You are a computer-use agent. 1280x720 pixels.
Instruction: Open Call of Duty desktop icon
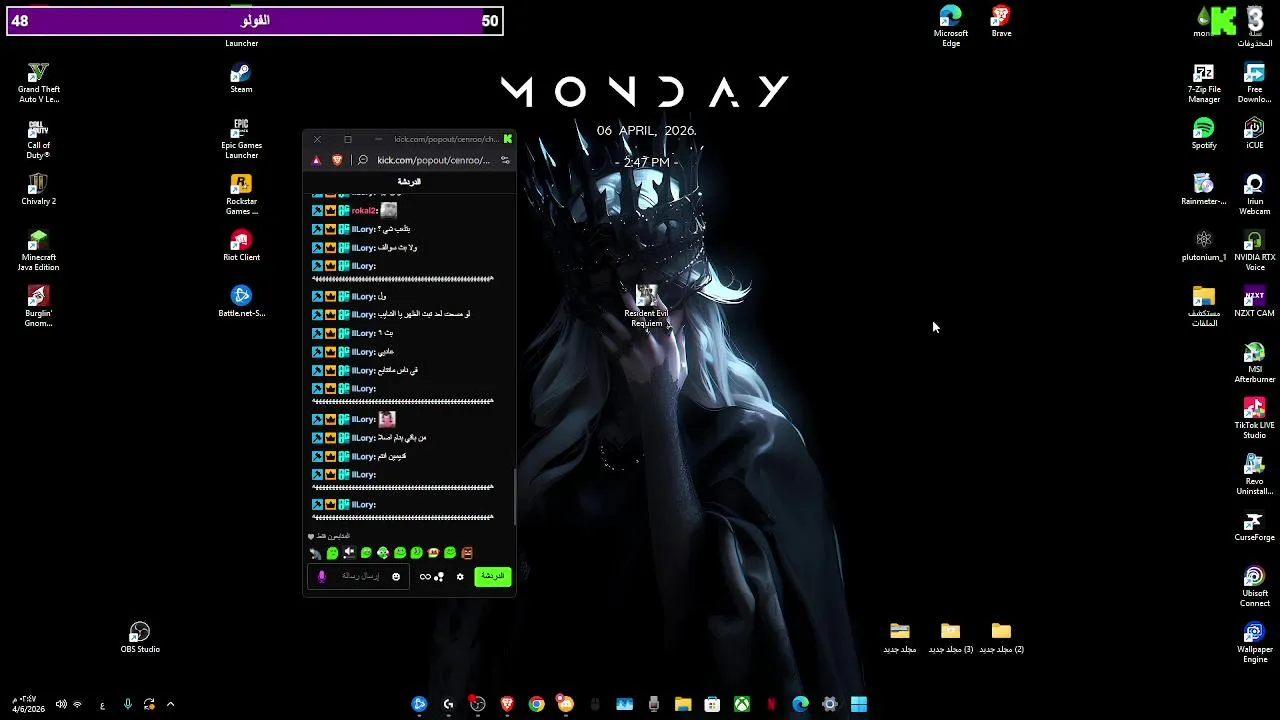pyautogui.click(x=38, y=139)
